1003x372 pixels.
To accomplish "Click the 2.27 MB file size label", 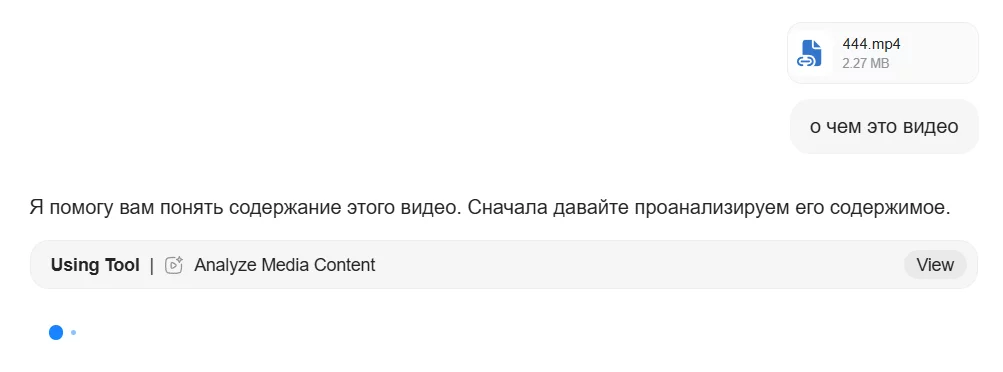I will coord(865,63).
